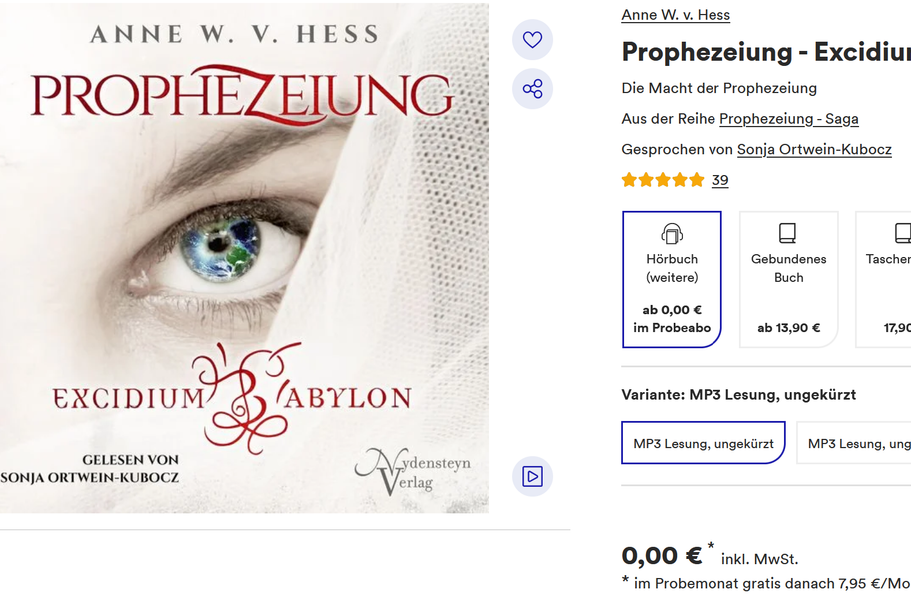911x607 pixels.
Task: Click the headphones Hörbuch format icon
Action: click(672, 234)
